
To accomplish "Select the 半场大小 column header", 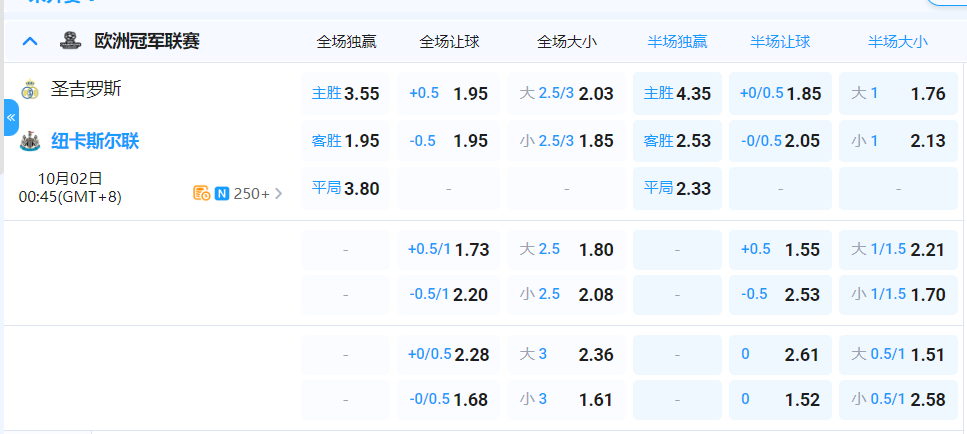I will click(x=897, y=42).
